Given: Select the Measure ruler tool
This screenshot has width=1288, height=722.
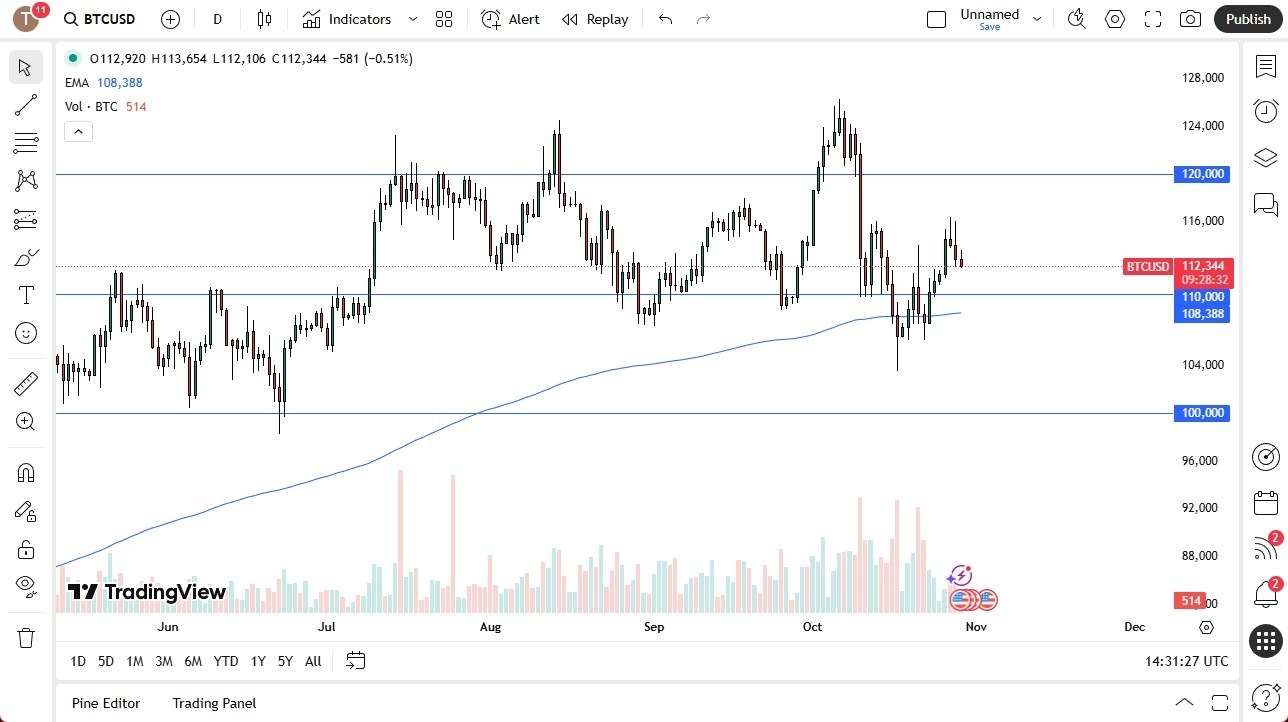Looking at the screenshot, I should (25, 383).
